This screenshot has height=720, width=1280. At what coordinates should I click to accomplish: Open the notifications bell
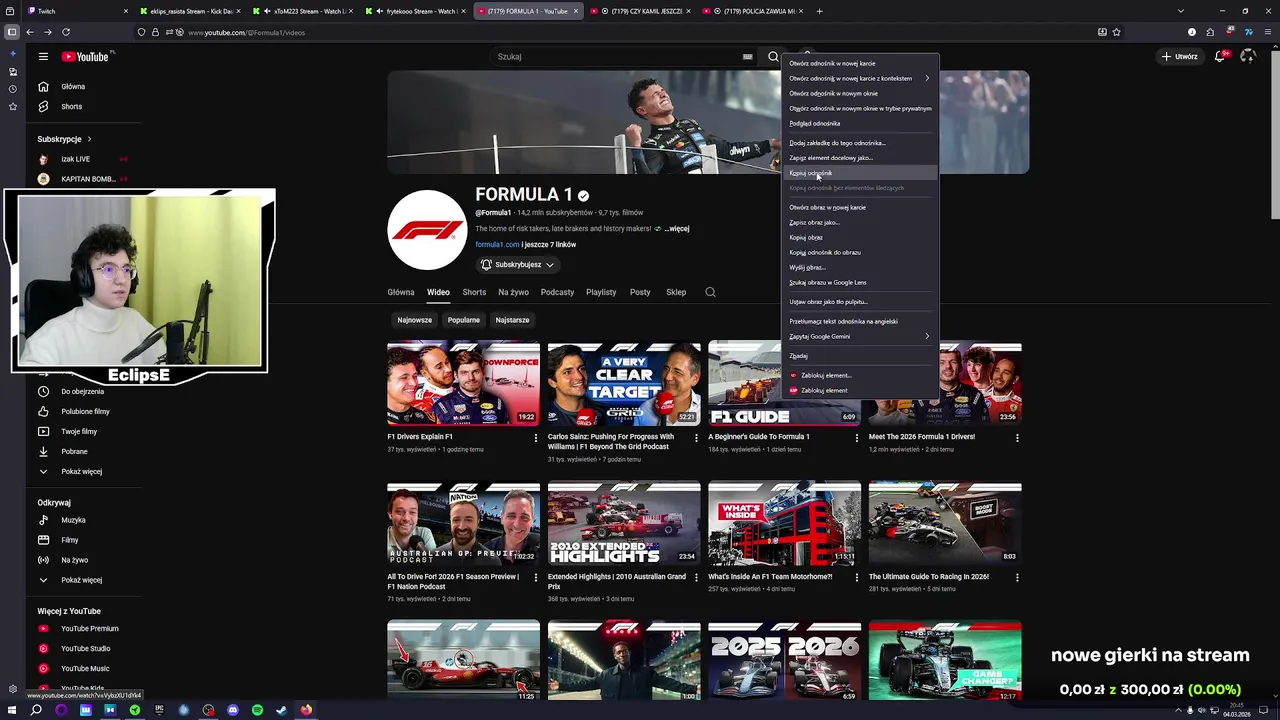coord(1220,57)
